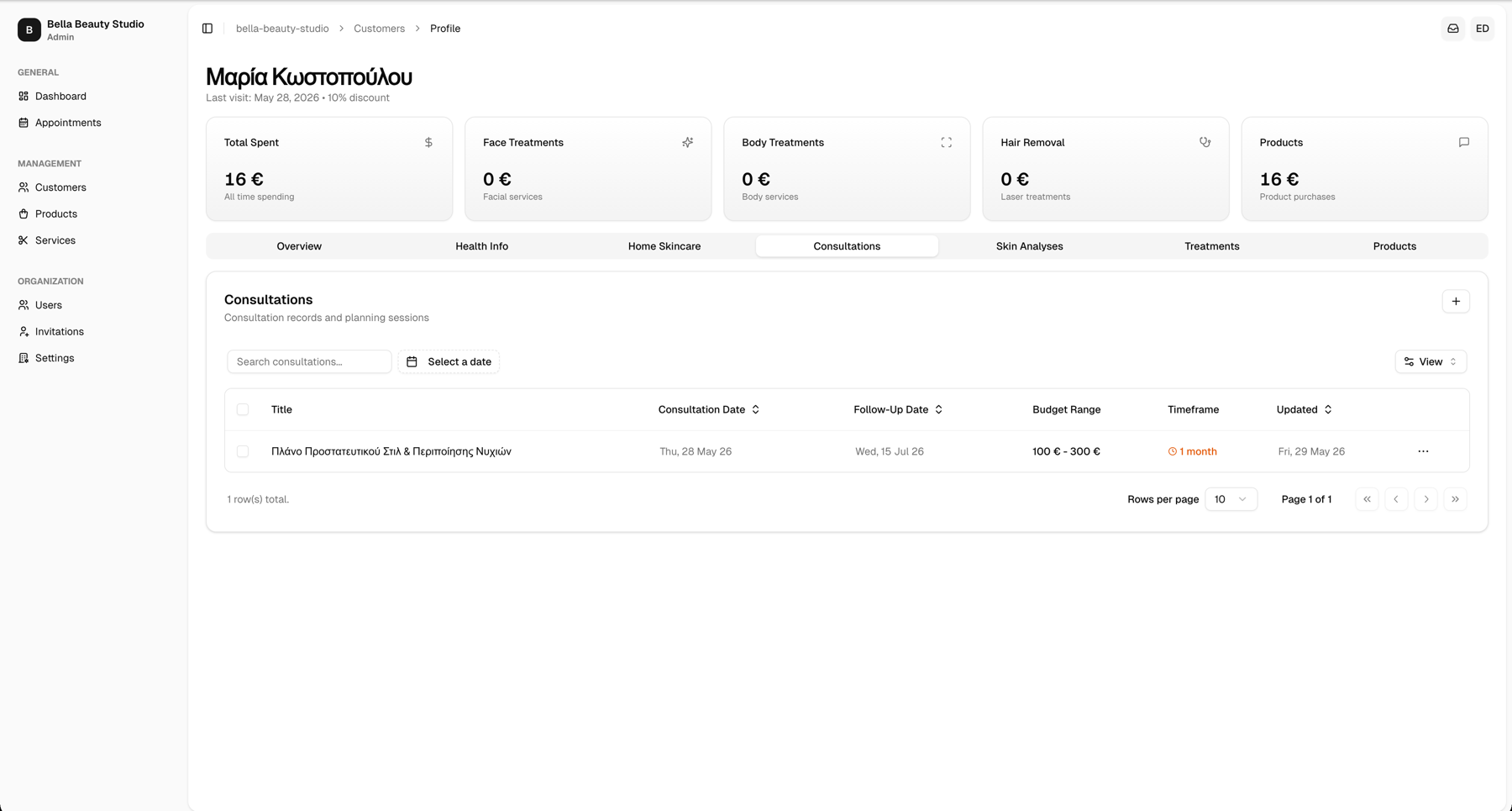Click the Profile breadcrumb

click(x=445, y=29)
